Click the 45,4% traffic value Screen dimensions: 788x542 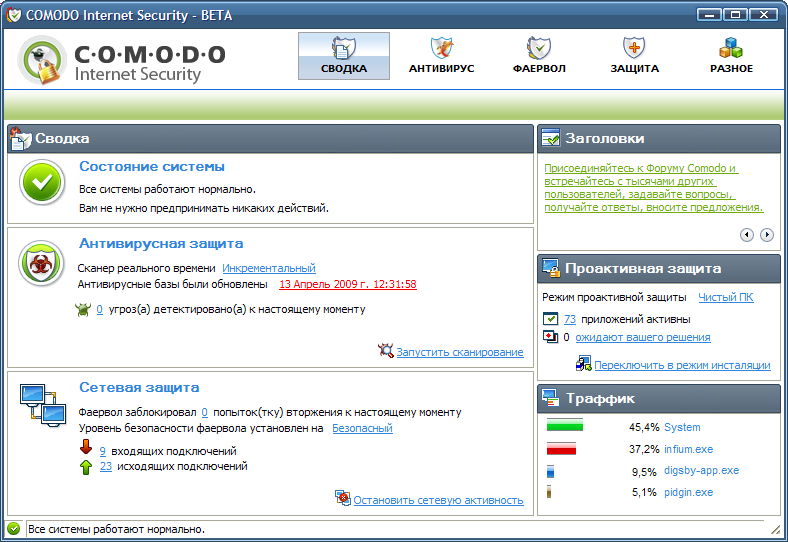644,427
